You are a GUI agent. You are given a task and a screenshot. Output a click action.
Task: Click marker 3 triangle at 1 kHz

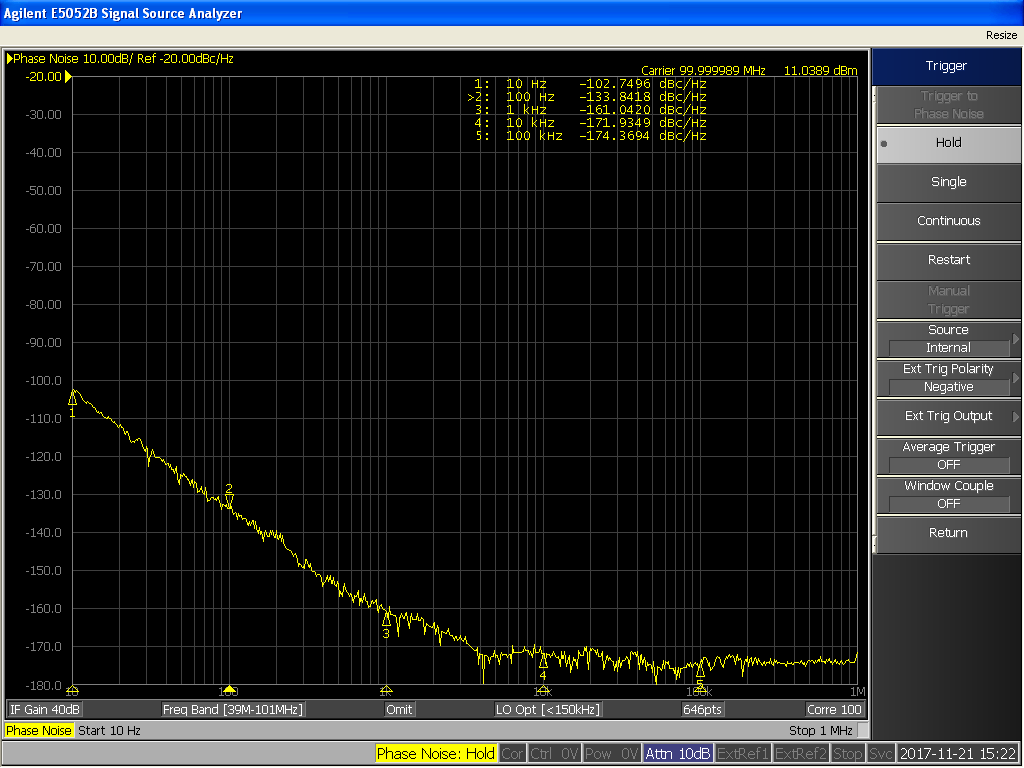click(x=386, y=619)
